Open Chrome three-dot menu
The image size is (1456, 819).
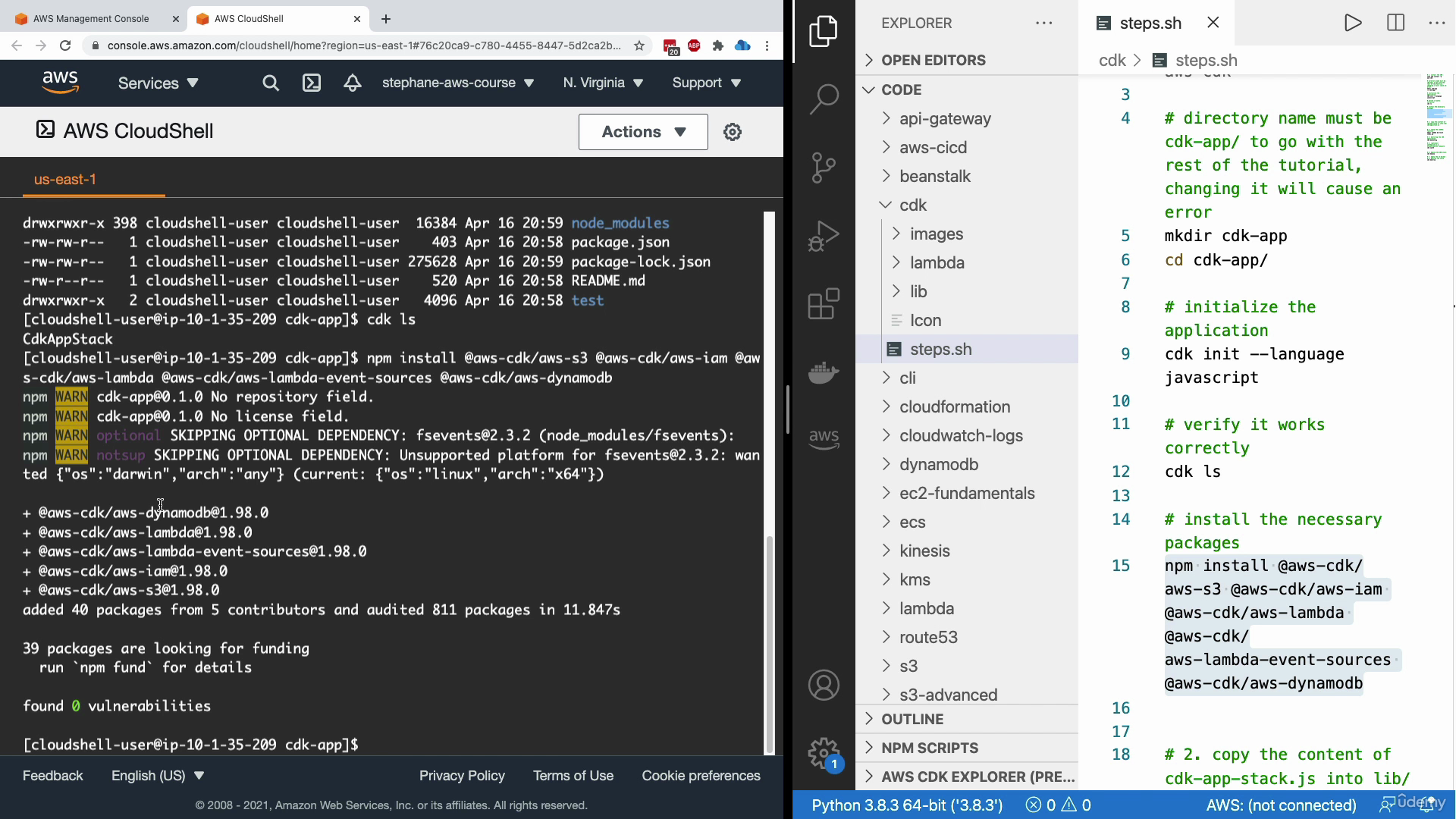767,45
